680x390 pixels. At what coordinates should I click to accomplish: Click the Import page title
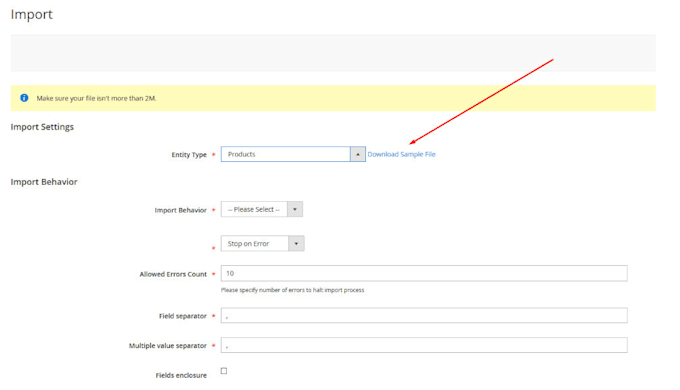pos(31,14)
